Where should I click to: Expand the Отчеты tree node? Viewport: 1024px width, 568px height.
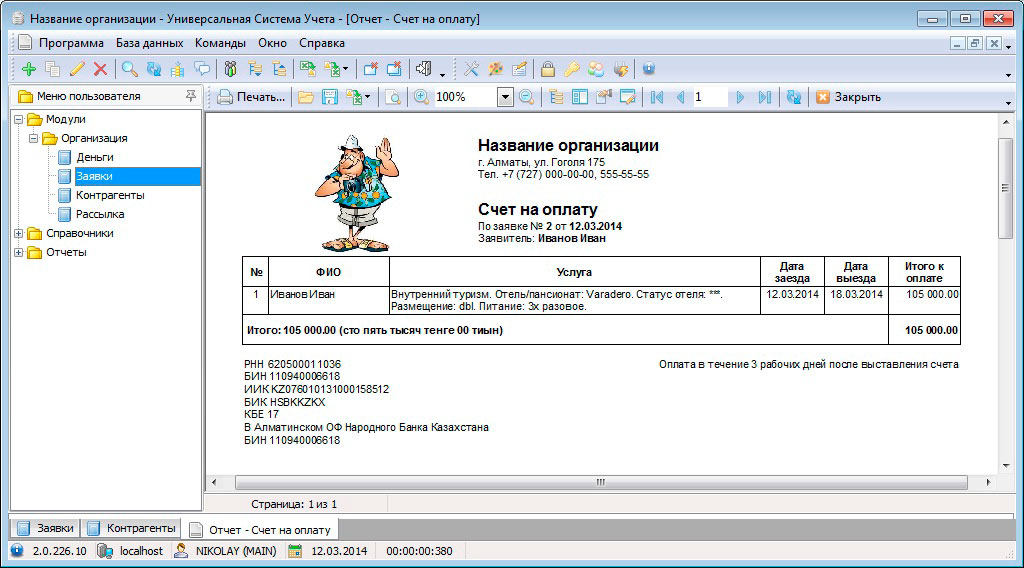tap(19, 252)
